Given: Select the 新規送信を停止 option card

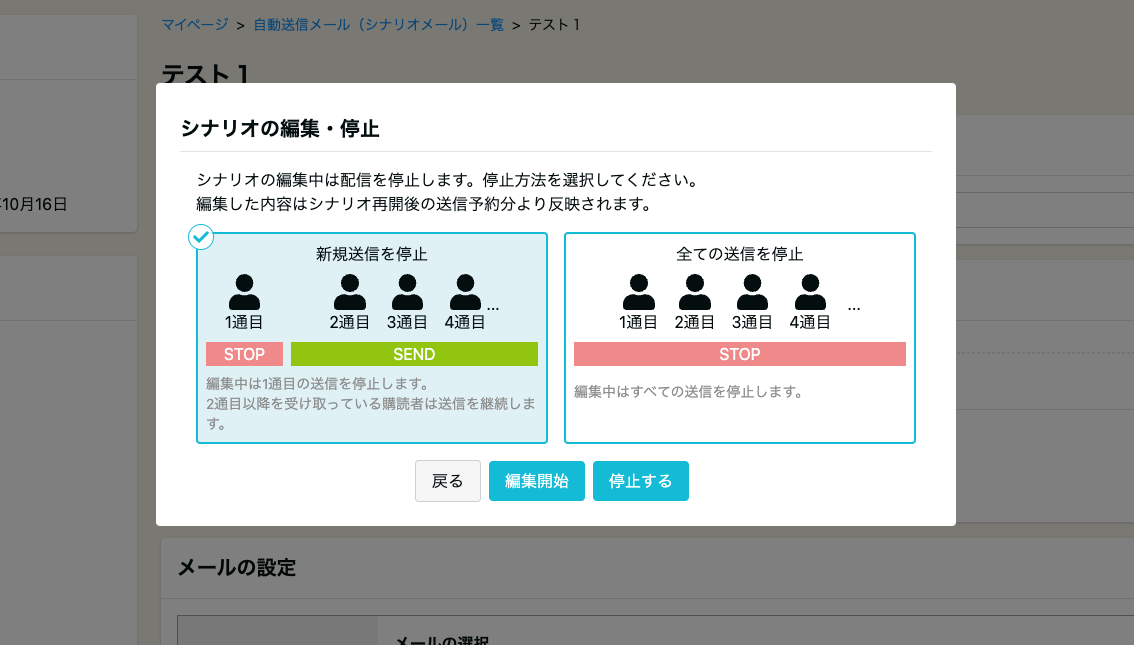Looking at the screenshot, I should (x=372, y=338).
